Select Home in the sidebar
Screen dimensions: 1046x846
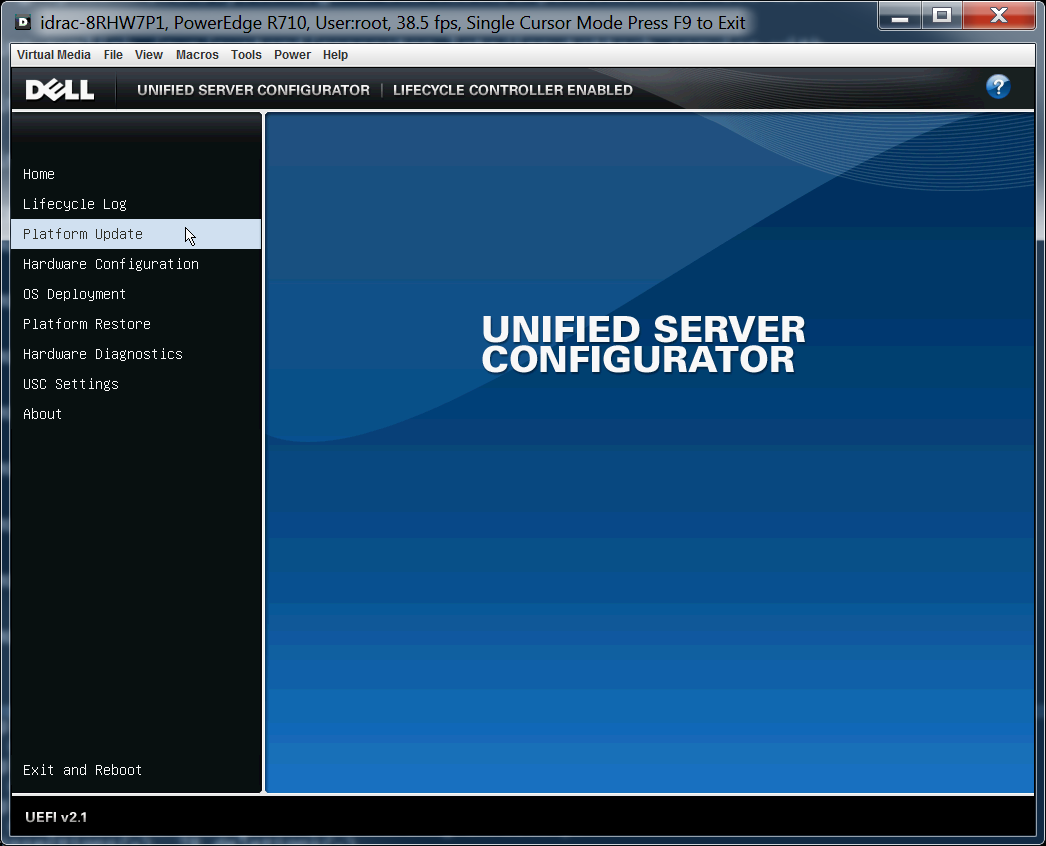38,174
